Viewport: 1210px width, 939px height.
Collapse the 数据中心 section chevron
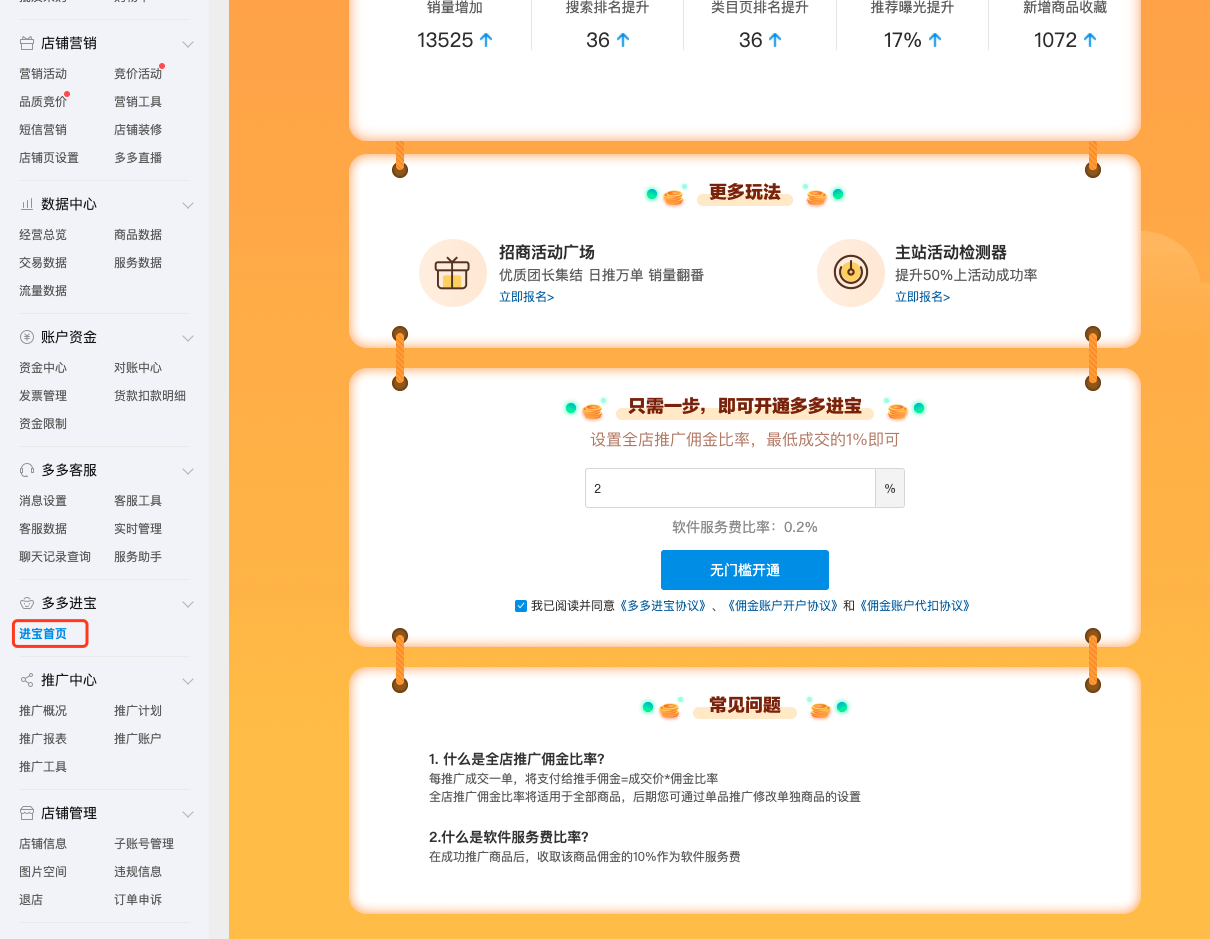tap(188, 205)
